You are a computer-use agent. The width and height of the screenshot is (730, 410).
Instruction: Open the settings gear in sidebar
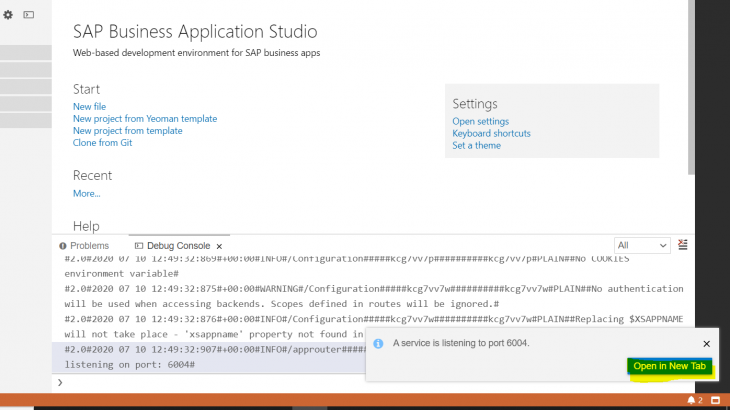(8, 15)
